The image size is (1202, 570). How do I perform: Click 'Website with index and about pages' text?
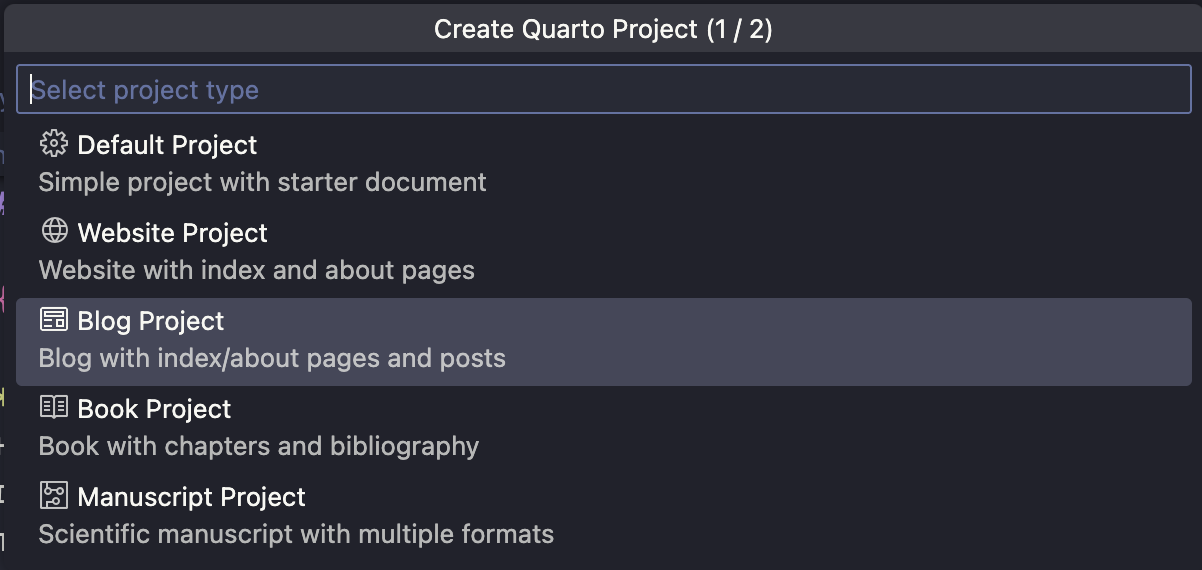[x=256, y=270]
